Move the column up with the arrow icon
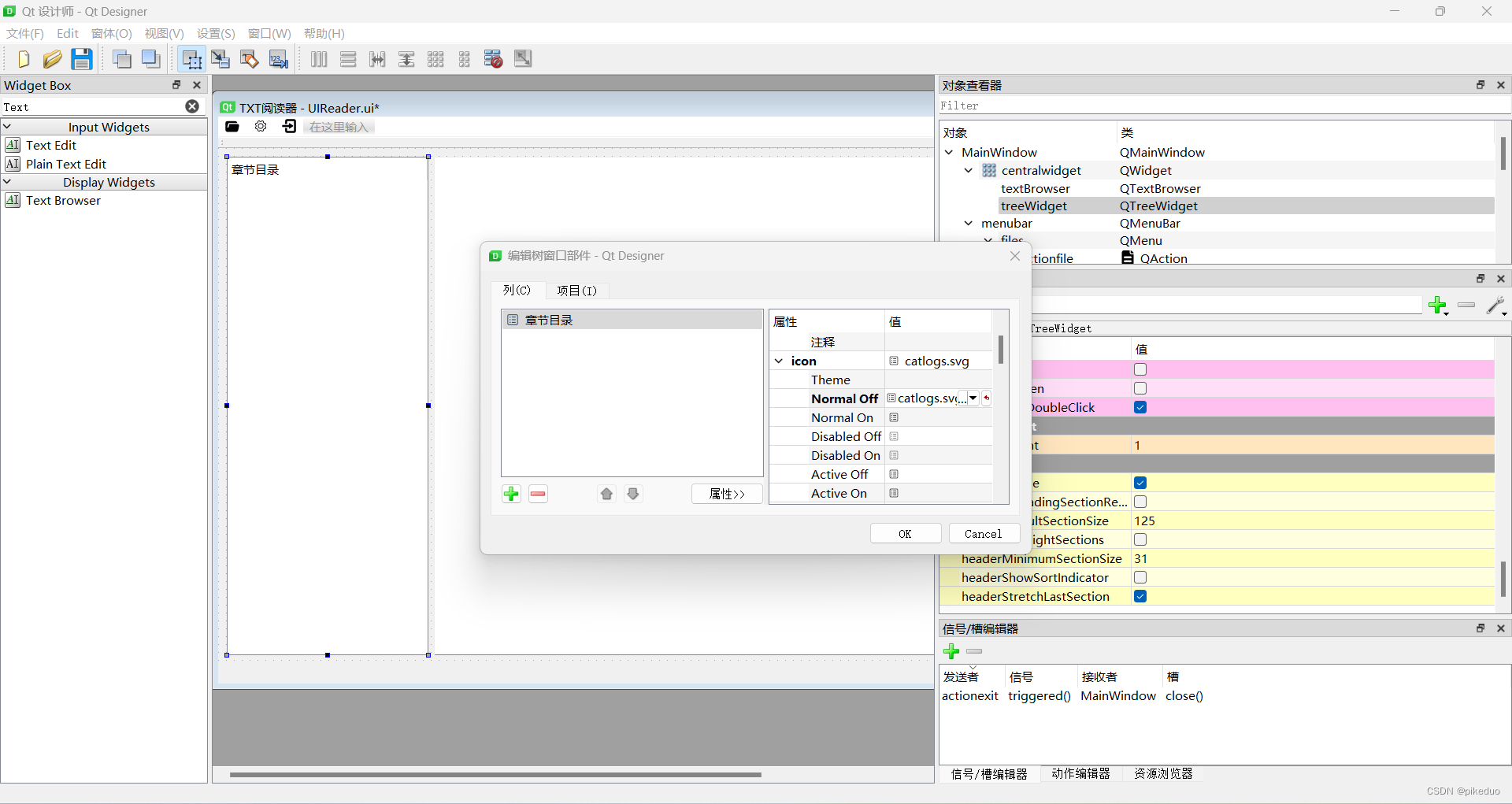The image size is (1512, 804). [606, 494]
